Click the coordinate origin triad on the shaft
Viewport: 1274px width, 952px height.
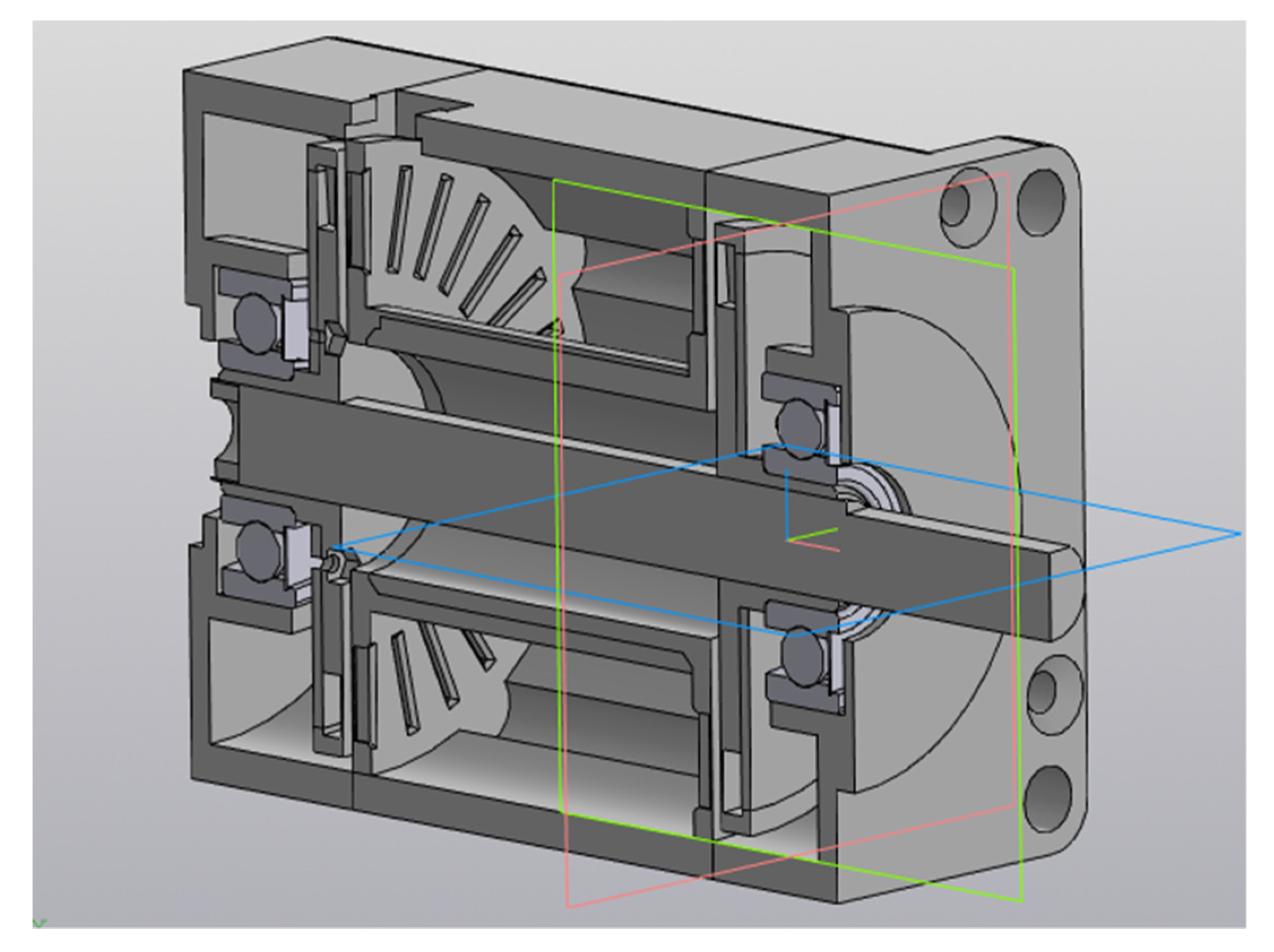pyautogui.click(x=788, y=540)
